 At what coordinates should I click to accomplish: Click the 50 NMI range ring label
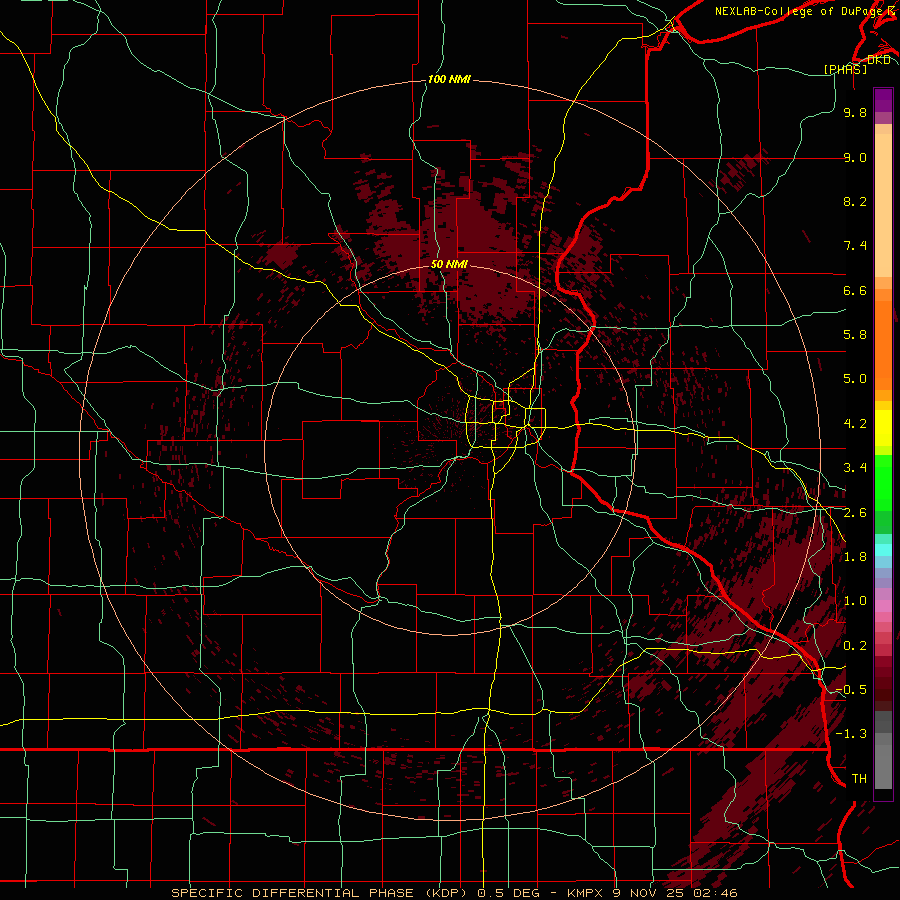point(449,264)
